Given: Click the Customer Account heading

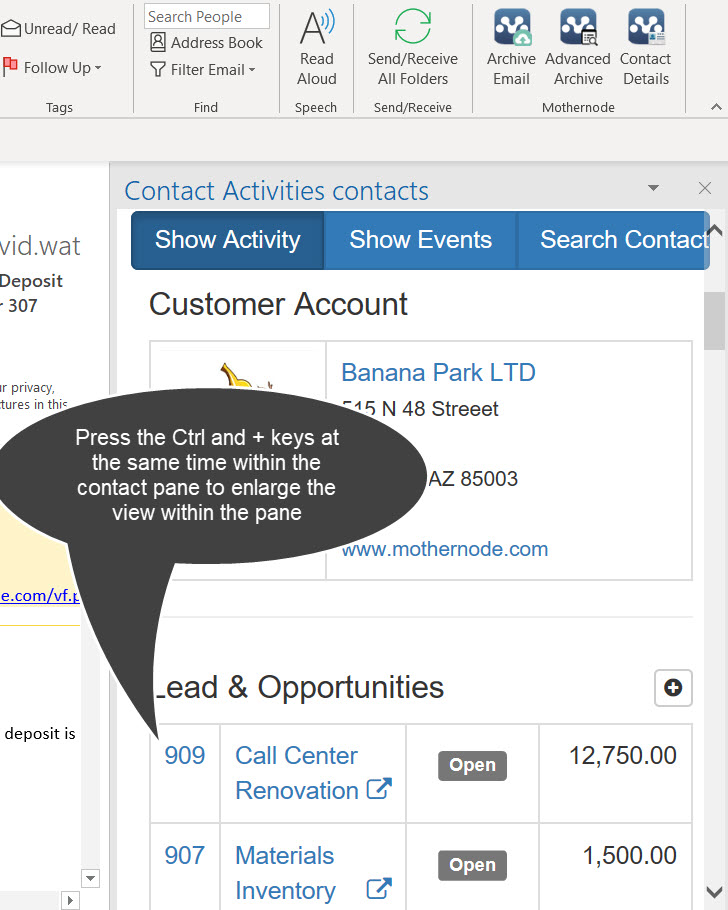Looking at the screenshot, I should pos(278,304).
